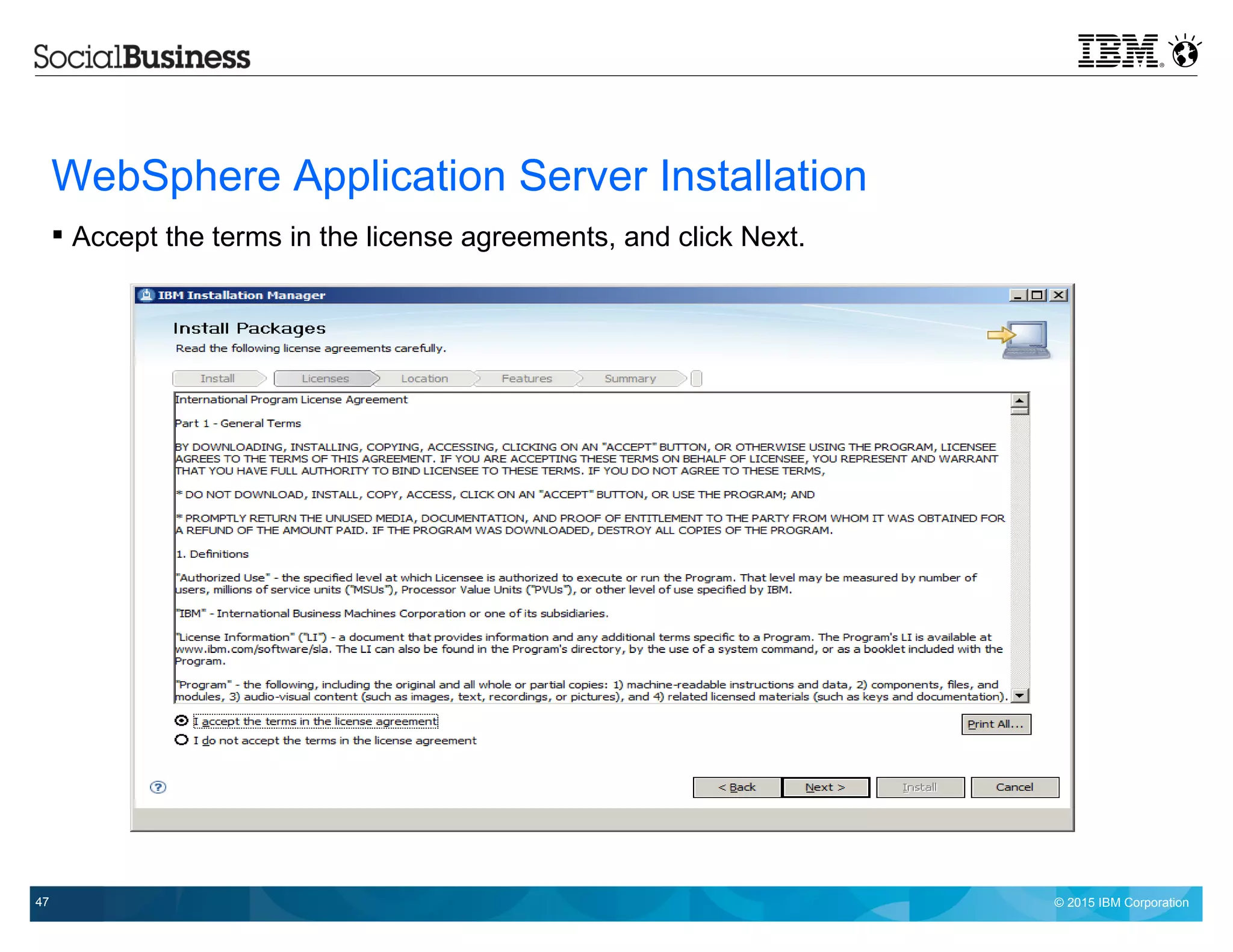Viewport: 1233px width, 952px height.
Task: Select 'I do not accept the terms' option
Action: pyautogui.click(x=181, y=740)
